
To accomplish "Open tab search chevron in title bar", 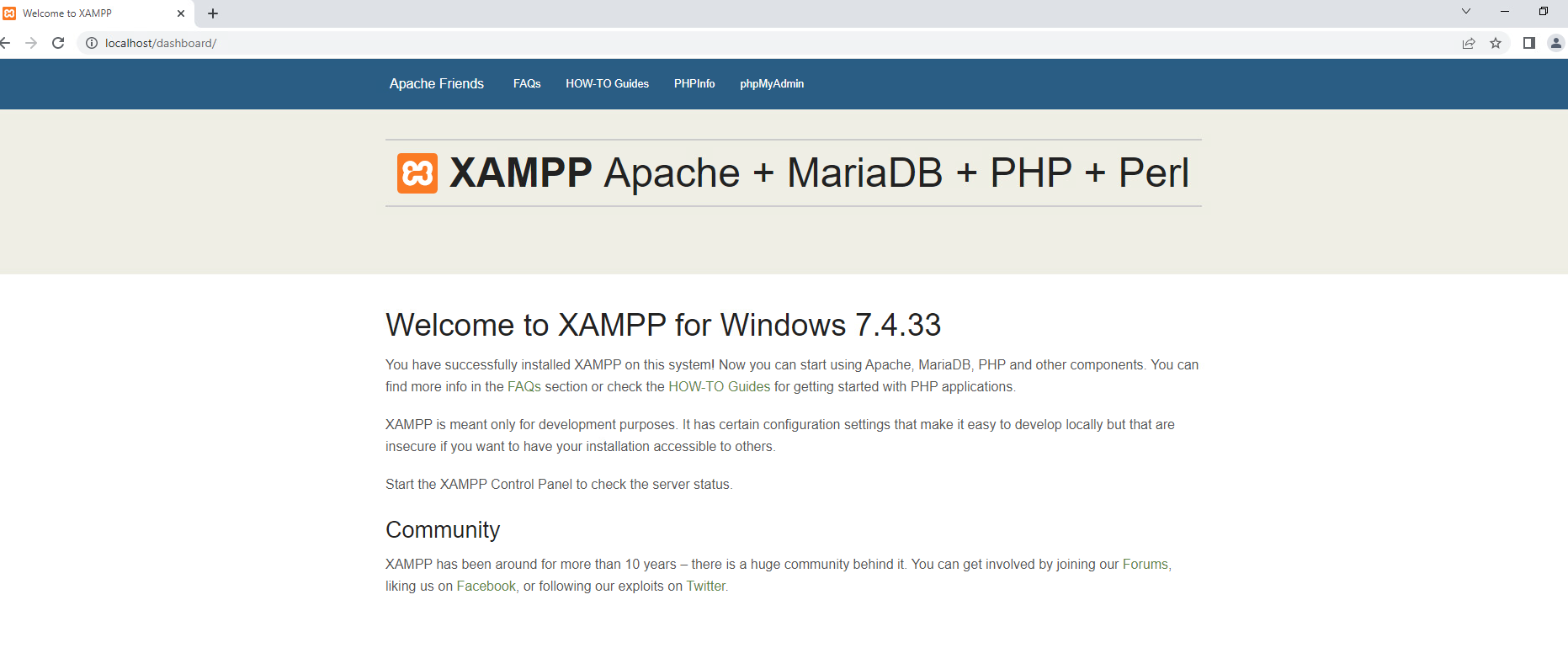I will click(x=1466, y=12).
